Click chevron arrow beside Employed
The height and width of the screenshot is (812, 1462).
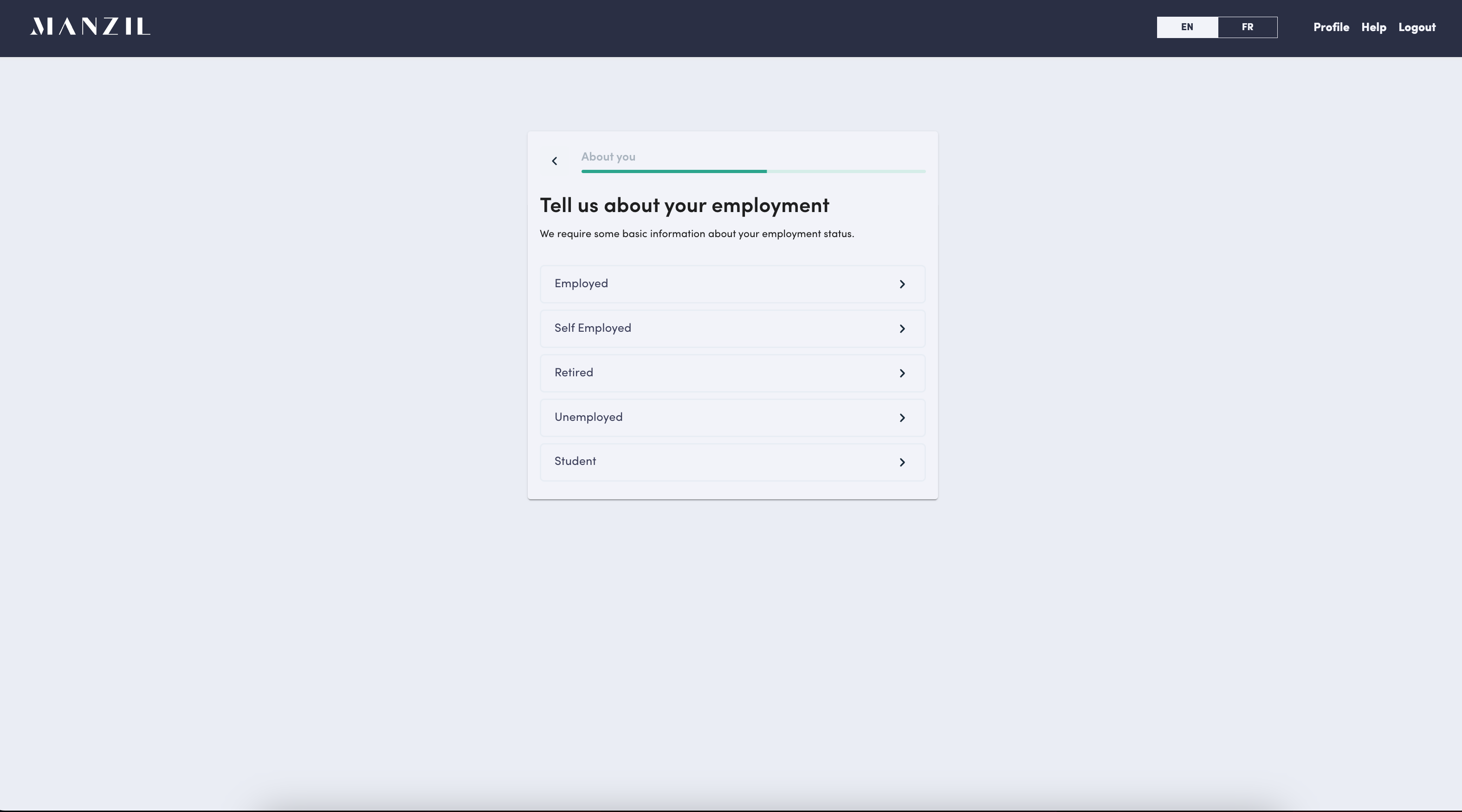point(902,284)
